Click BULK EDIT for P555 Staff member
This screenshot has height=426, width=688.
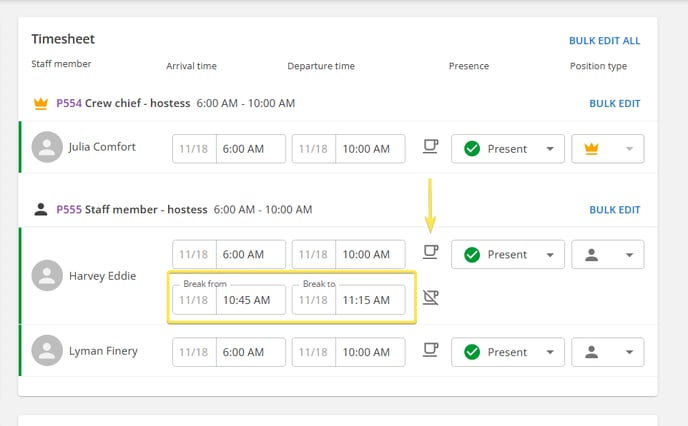coord(614,210)
